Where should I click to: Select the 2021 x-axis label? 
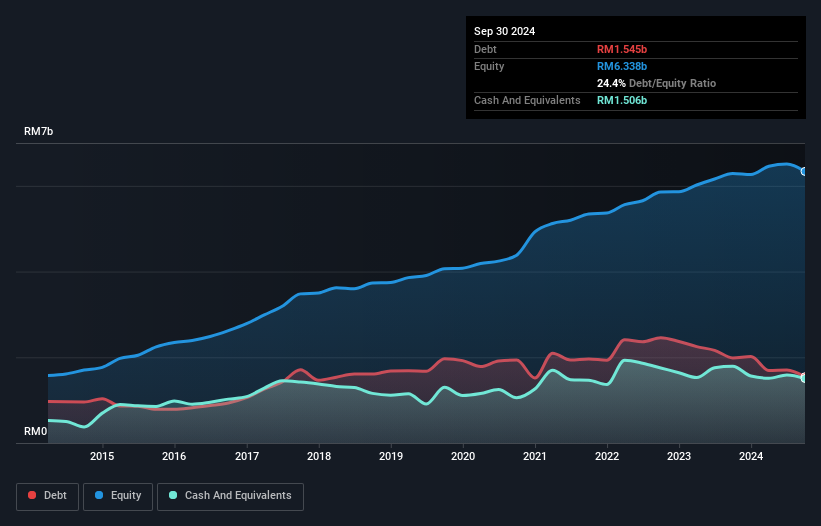point(535,456)
